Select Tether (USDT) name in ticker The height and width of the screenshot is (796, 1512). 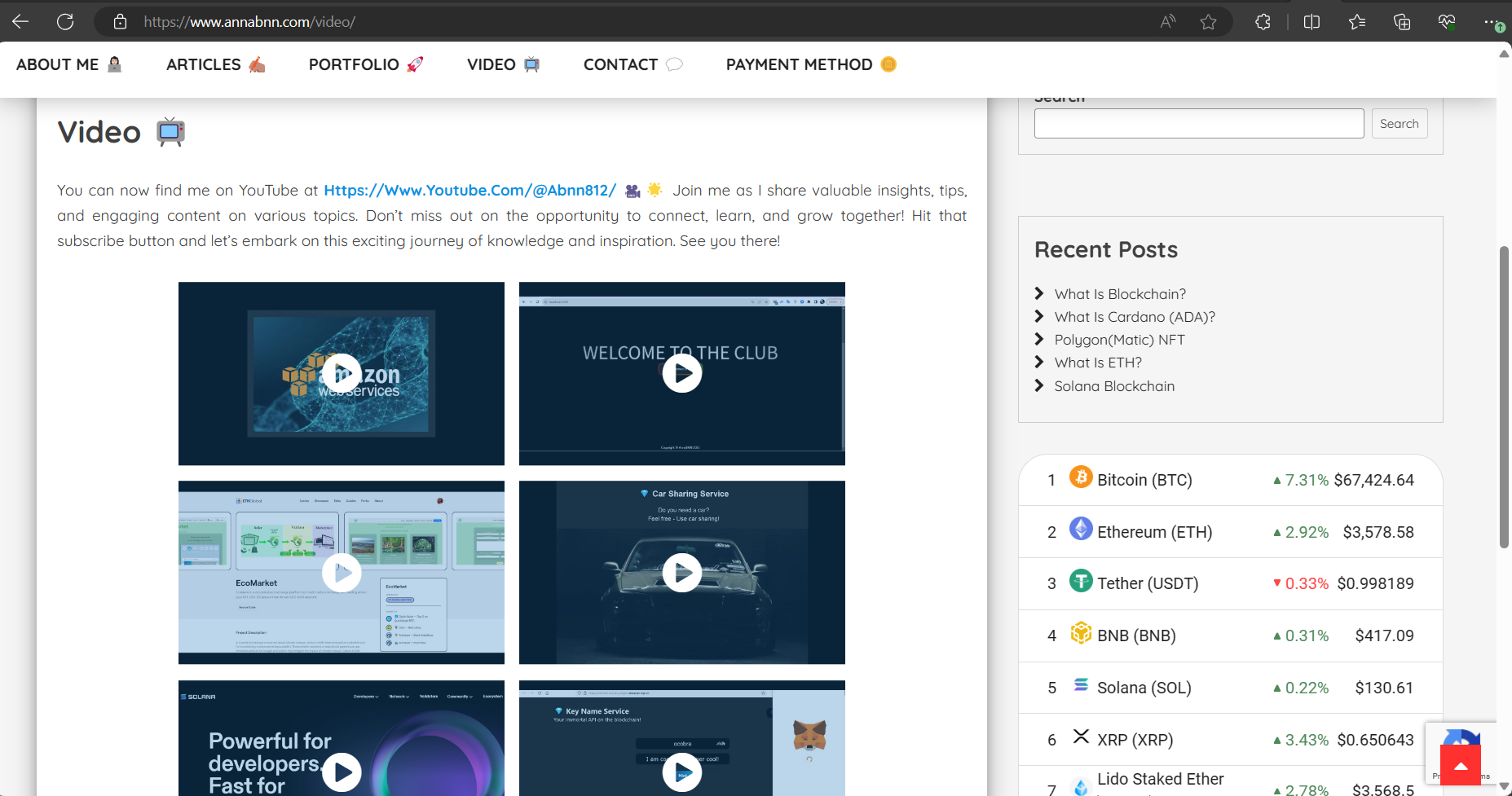tap(1148, 583)
